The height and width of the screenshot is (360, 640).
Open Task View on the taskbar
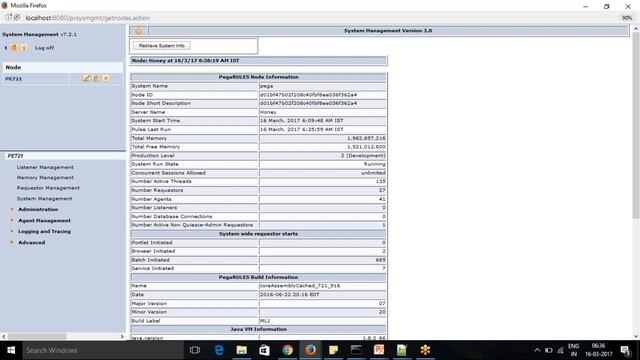[195, 350]
